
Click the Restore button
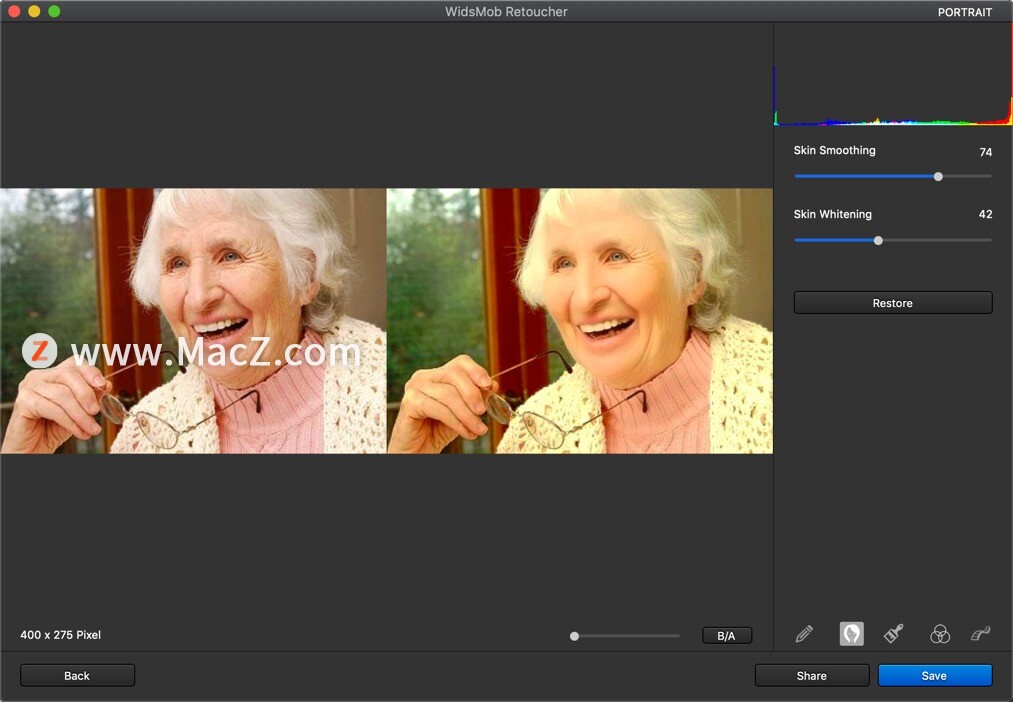pyautogui.click(x=893, y=303)
